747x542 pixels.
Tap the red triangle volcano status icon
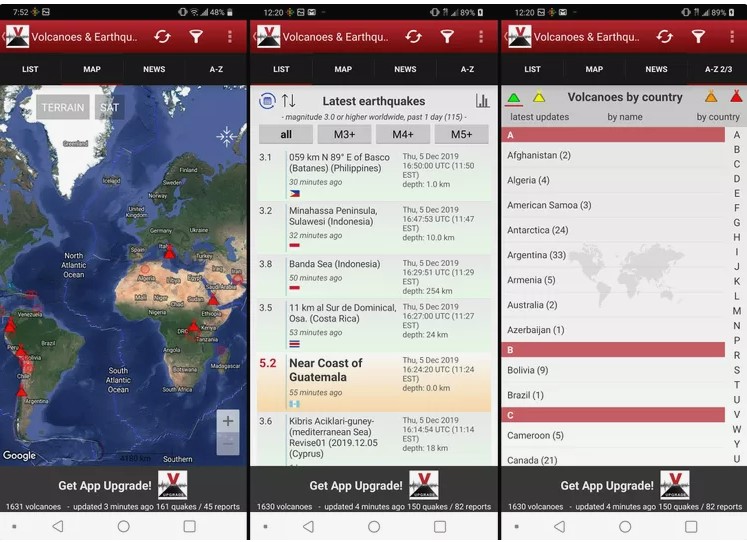click(x=736, y=98)
